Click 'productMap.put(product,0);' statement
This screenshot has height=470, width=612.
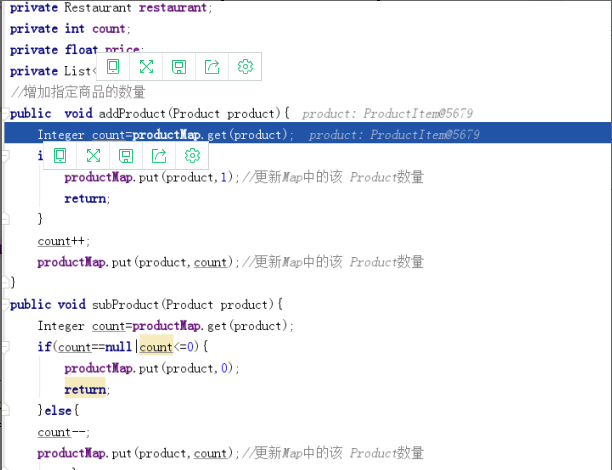pos(152,368)
